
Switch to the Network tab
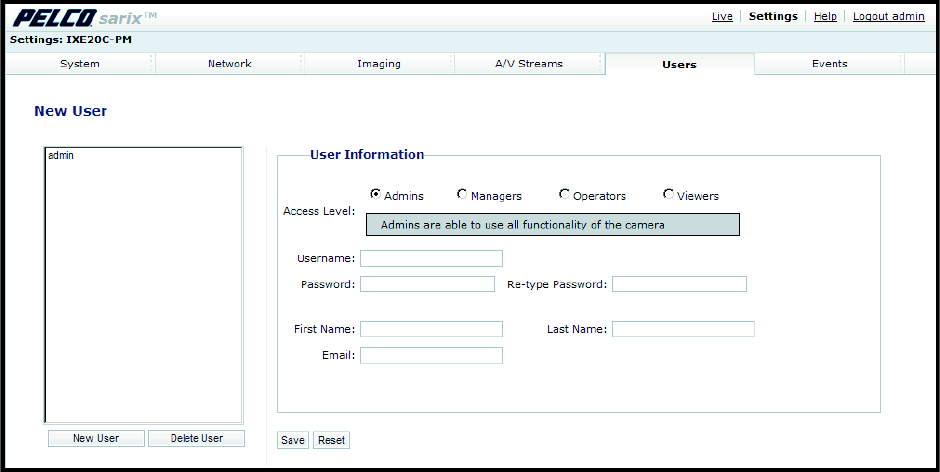coord(229,64)
